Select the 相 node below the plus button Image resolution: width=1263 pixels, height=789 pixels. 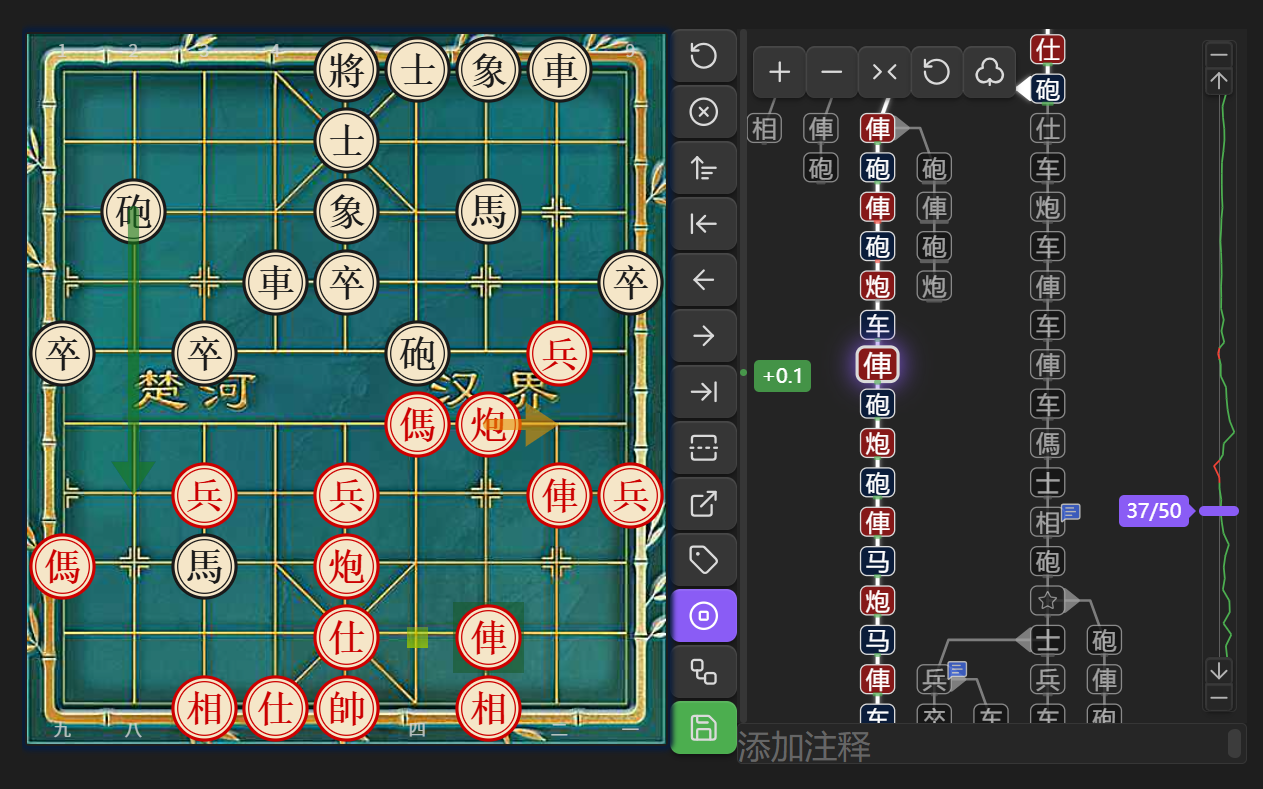pyautogui.click(x=765, y=128)
